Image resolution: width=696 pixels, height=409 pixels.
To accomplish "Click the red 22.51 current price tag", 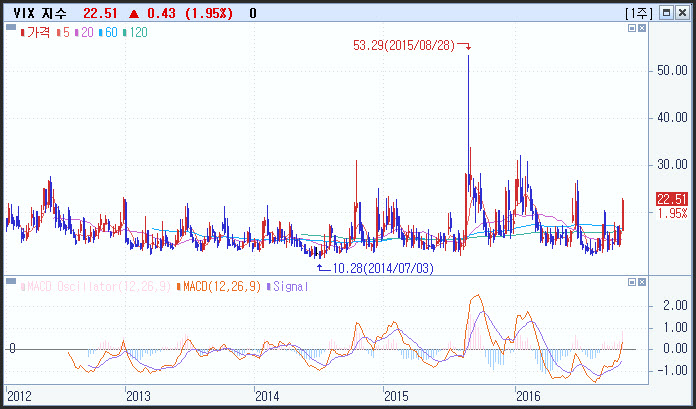I will [x=672, y=199].
